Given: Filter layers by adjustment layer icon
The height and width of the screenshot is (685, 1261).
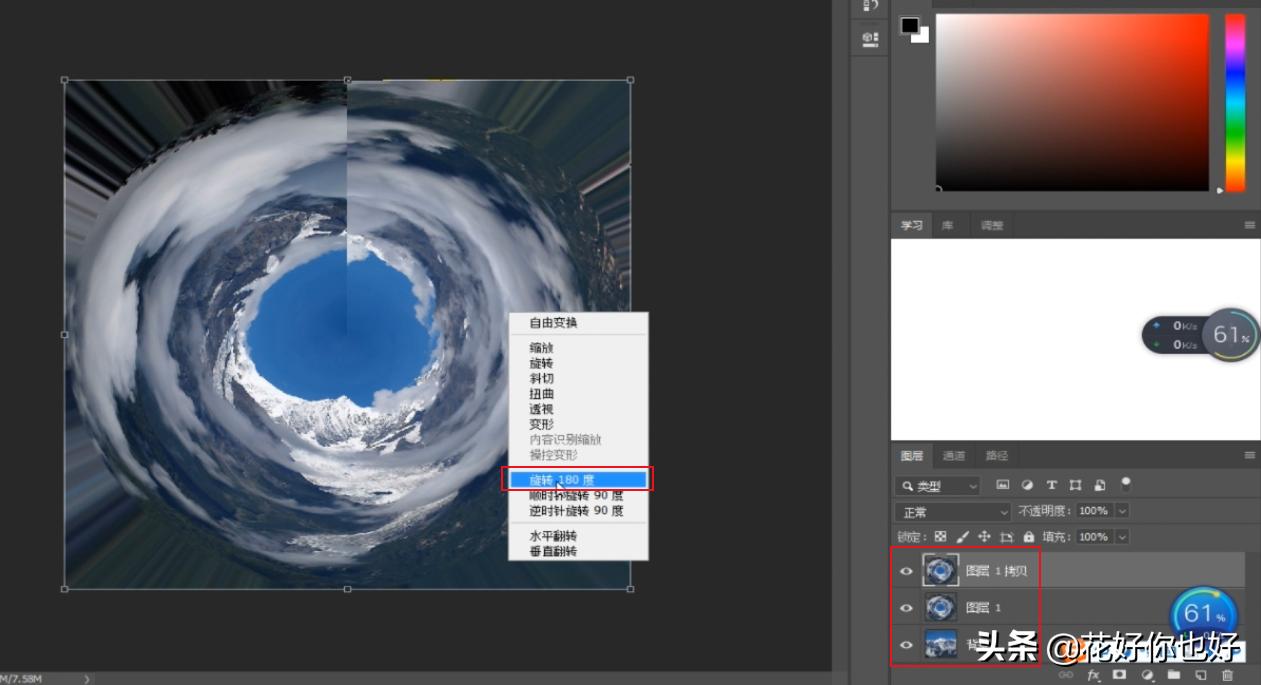Looking at the screenshot, I should click(x=1027, y=485).
